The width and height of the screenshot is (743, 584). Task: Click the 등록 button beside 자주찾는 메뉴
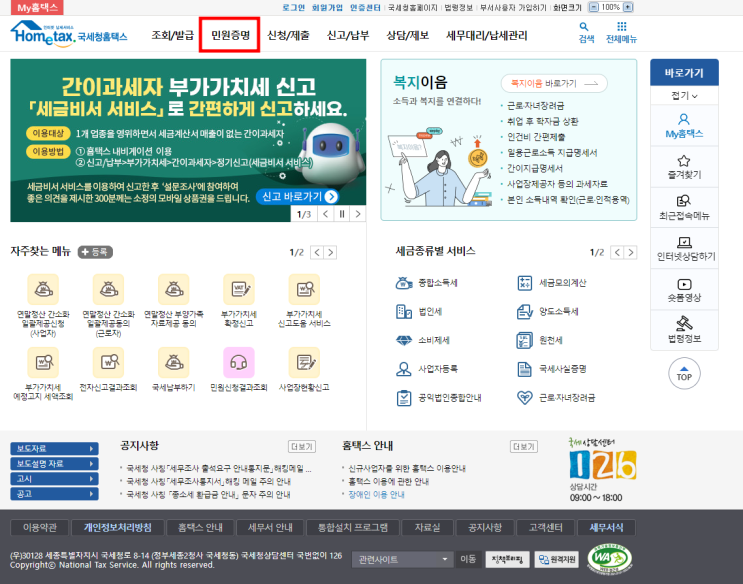pyautogui.click(x=95, y=252)
